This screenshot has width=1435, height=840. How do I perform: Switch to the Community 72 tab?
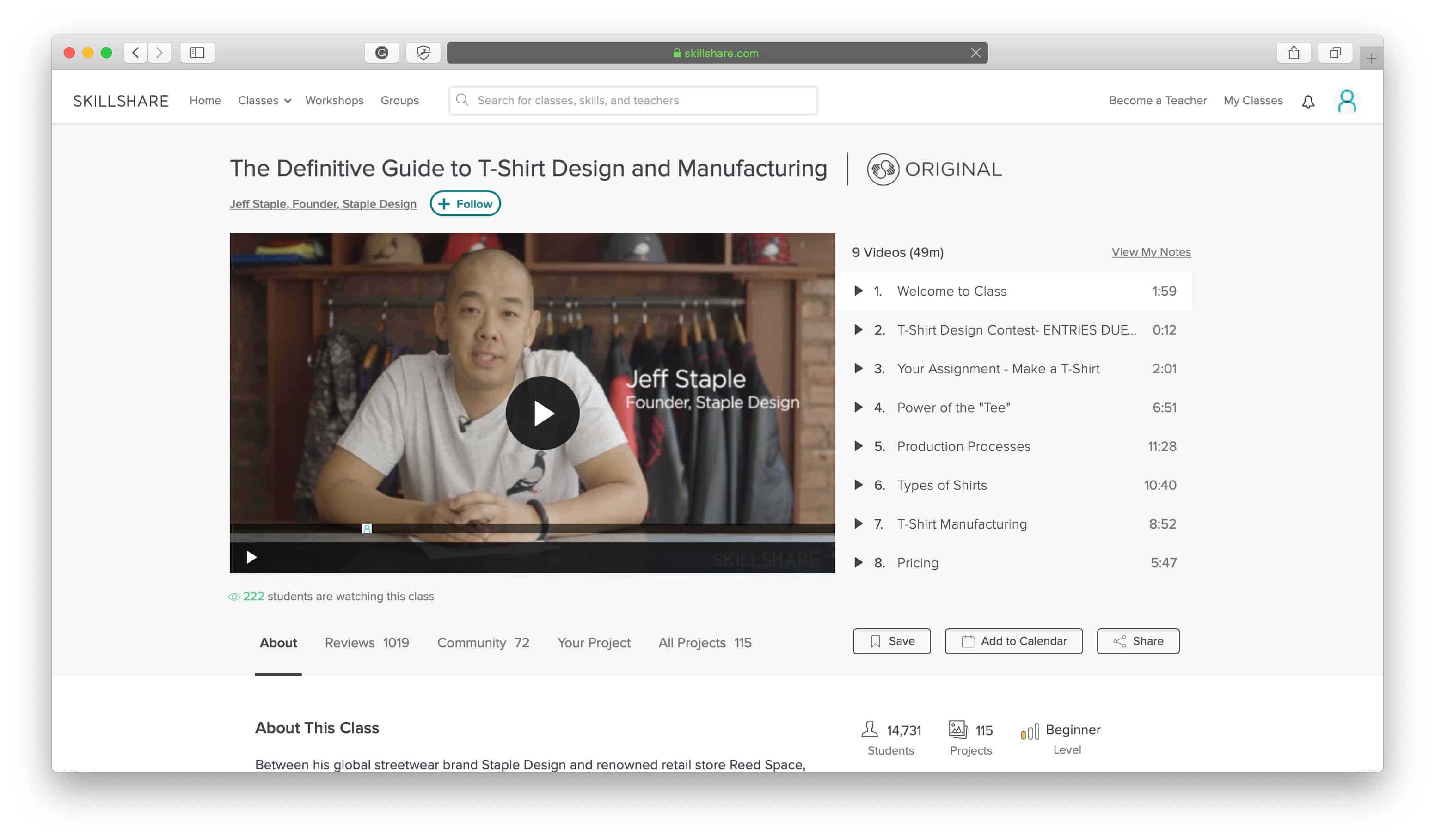483,643
